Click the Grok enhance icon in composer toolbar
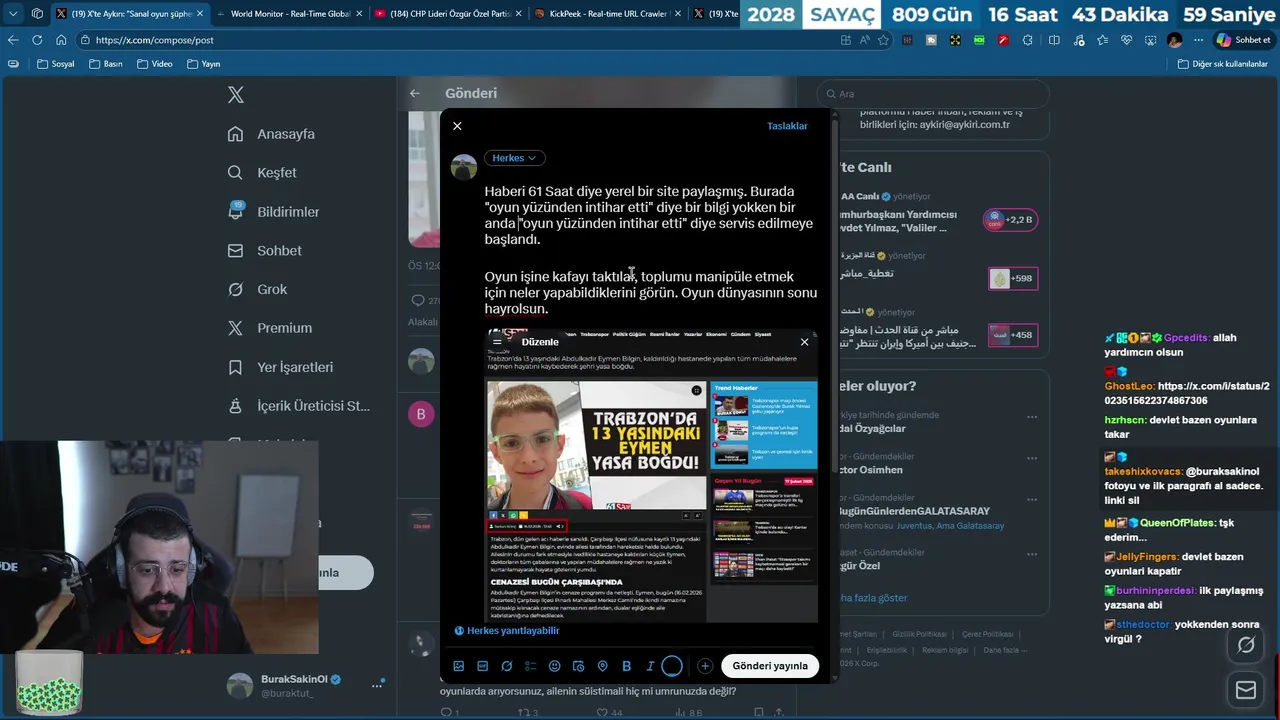Image resolution: width=1280 pixels, height=720 pixels. click(x=507, y=666)
